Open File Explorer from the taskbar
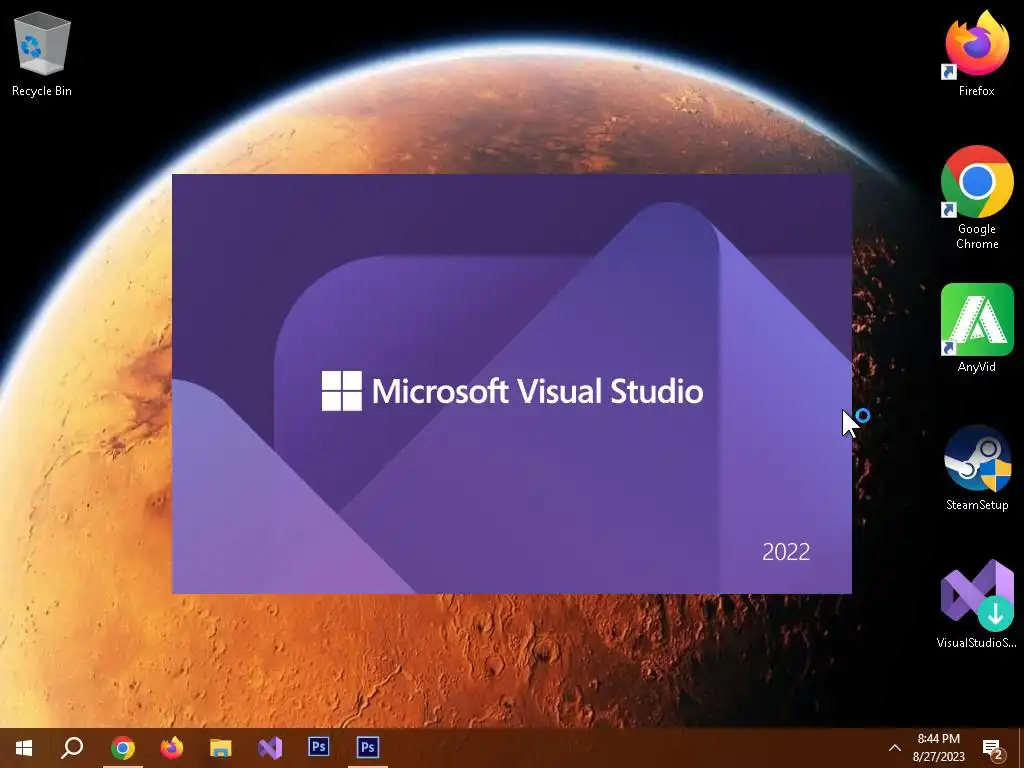 [x=221, y=748]
